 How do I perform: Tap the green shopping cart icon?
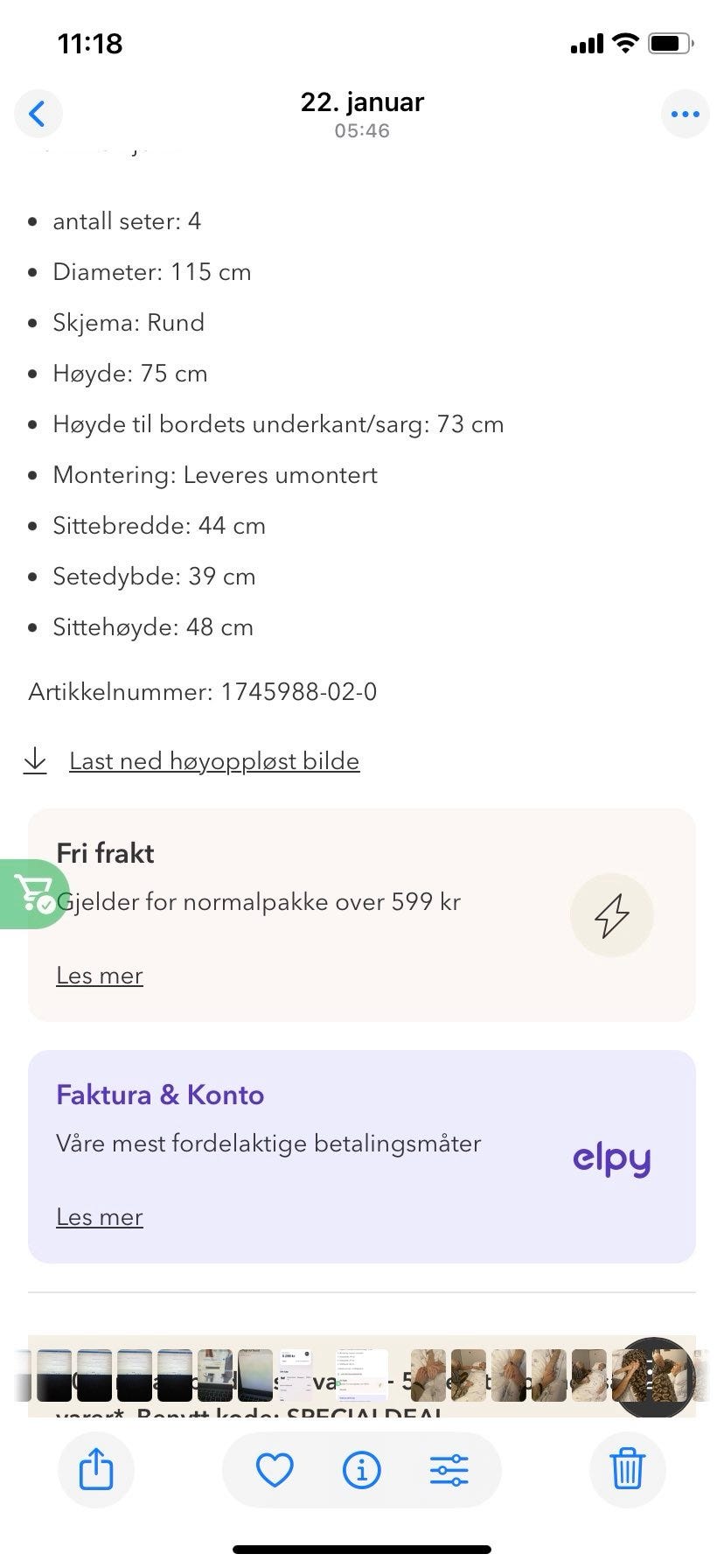click(x=33, y=893)
